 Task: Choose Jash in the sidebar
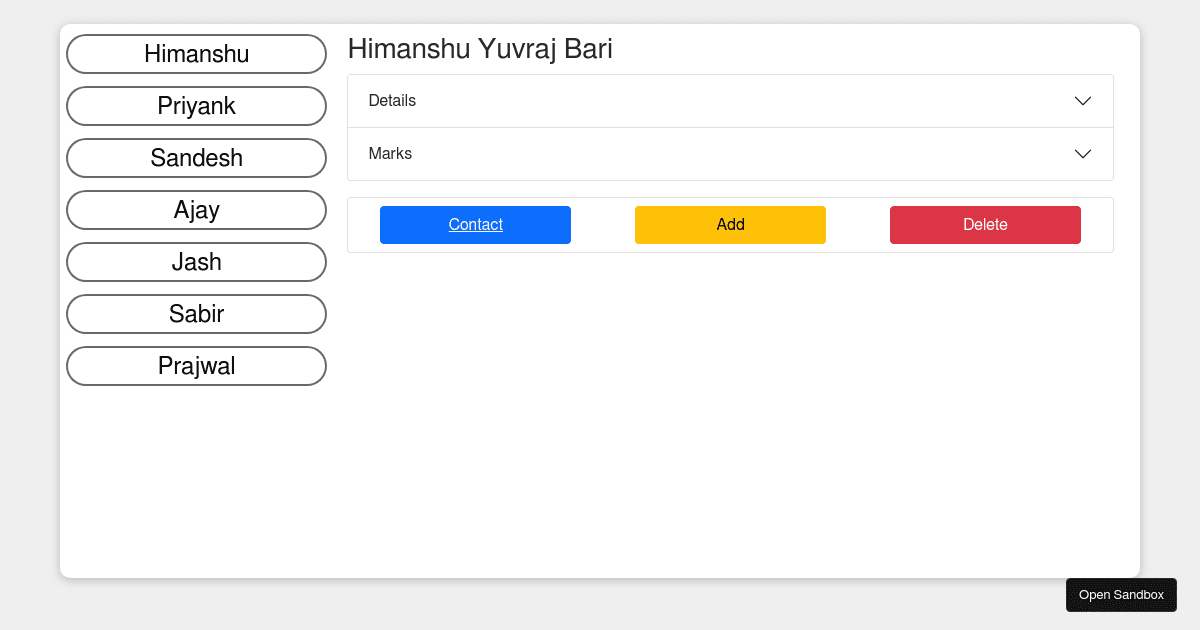(x=196, y=262)
